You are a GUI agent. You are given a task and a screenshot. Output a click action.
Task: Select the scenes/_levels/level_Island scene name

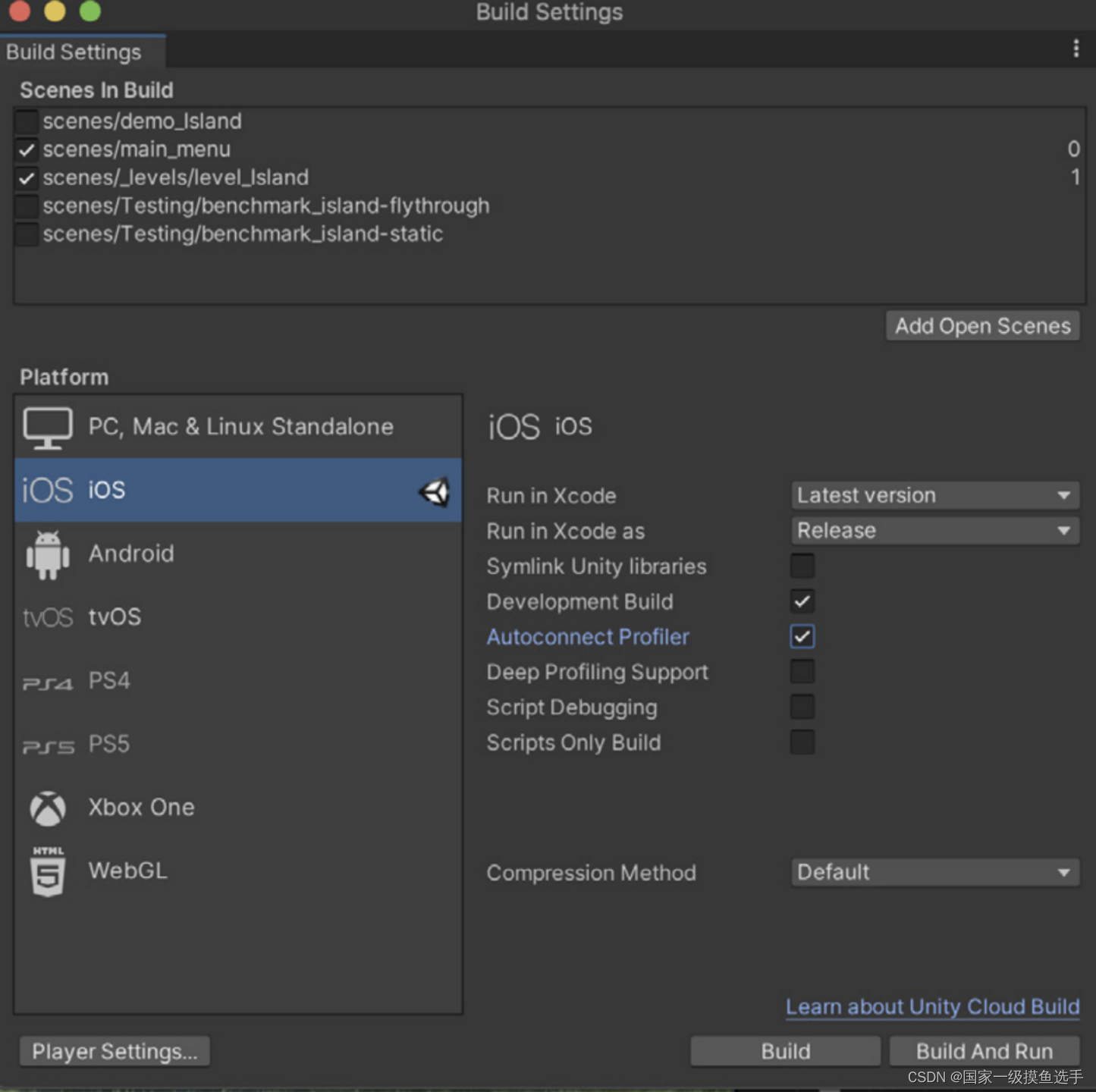click(x=176, y=177)
